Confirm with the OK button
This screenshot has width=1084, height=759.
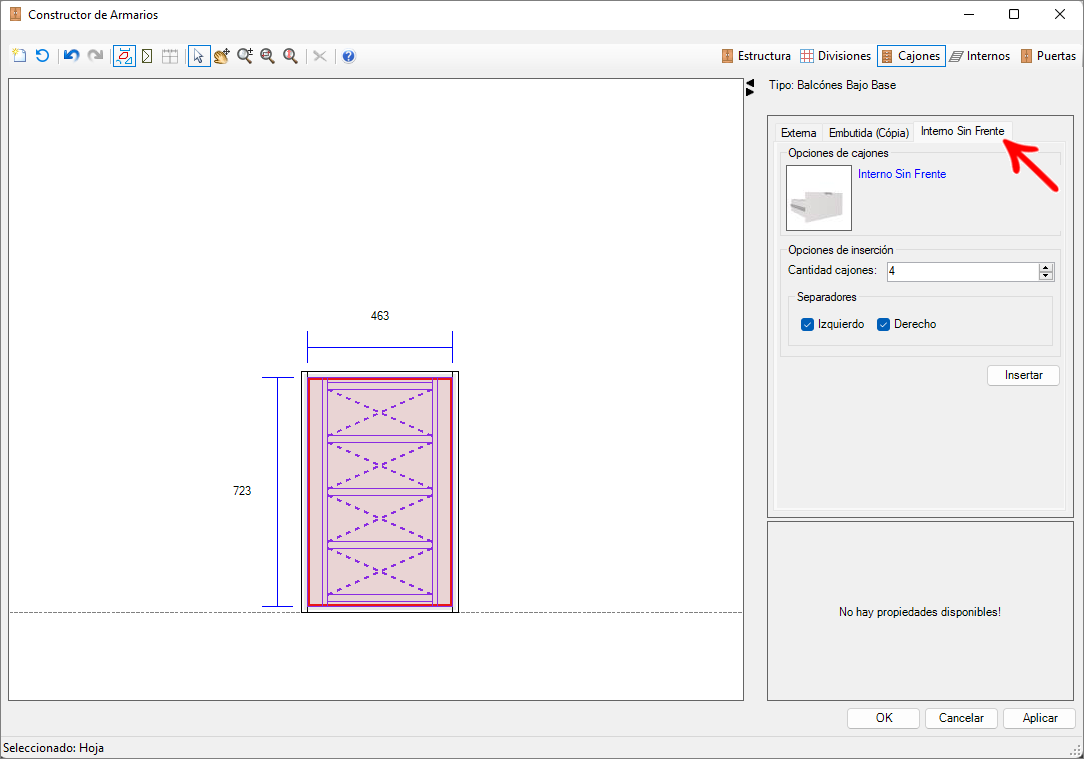point(884,718)
